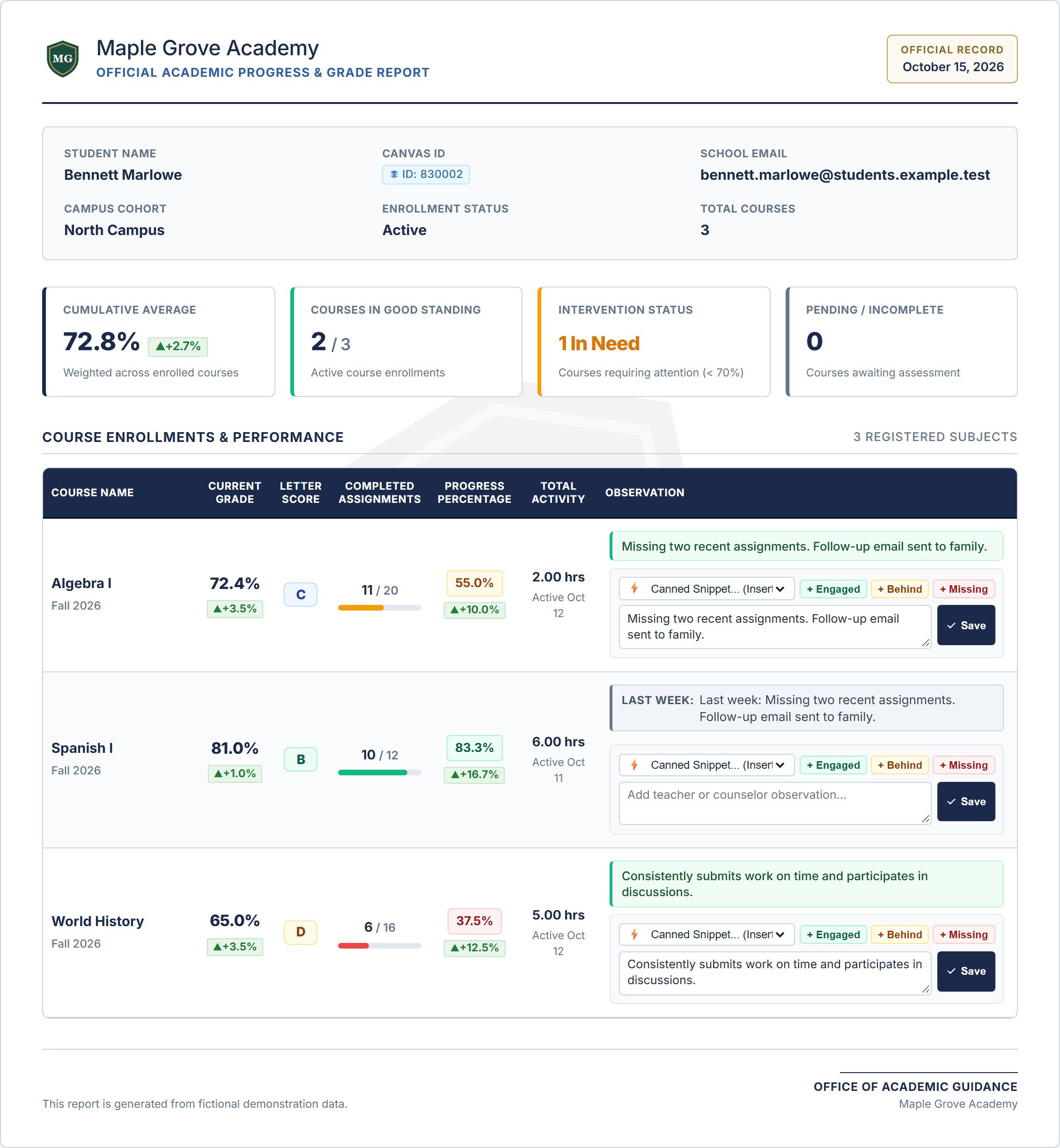This screenshot has width=1060, height=1148.
Task: Add the Behind tag to Algebra I
Action: click(x=899, y=589)
